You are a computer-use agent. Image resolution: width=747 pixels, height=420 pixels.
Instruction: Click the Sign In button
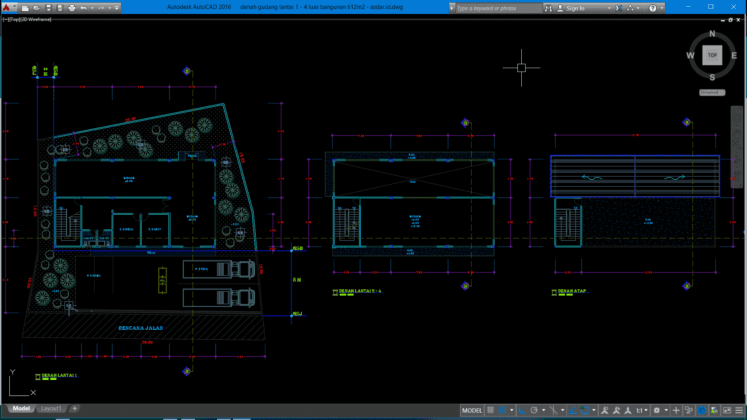[x=574, y=7]
